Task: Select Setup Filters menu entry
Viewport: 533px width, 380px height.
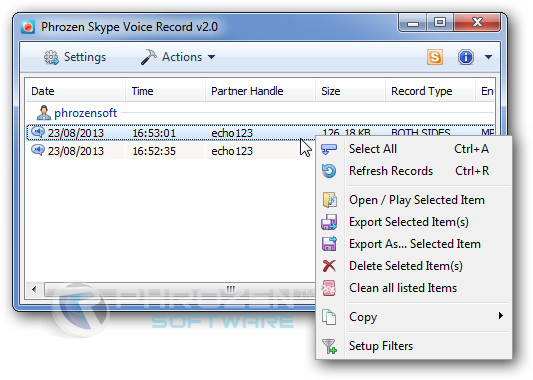Action: coord(414,346)
